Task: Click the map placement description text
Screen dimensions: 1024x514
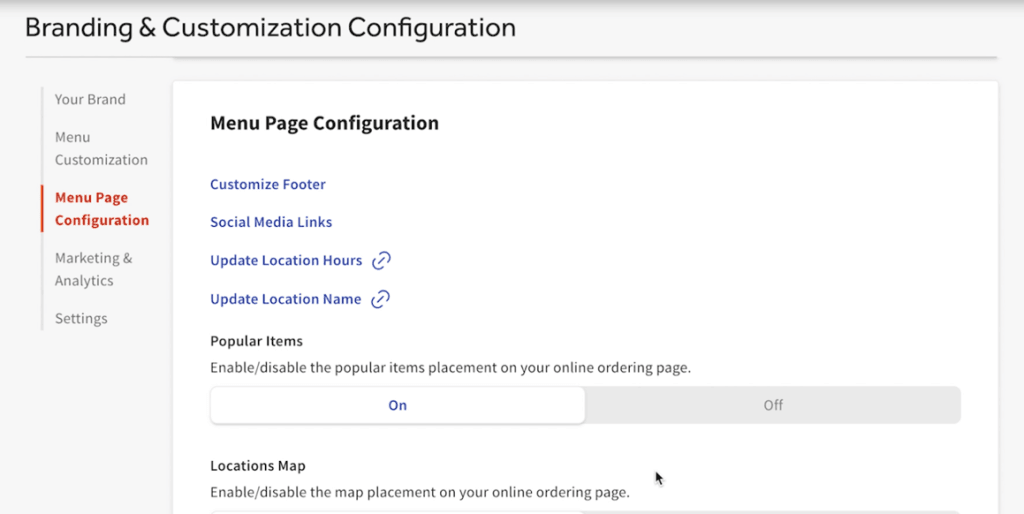Action: coord(420,492)
